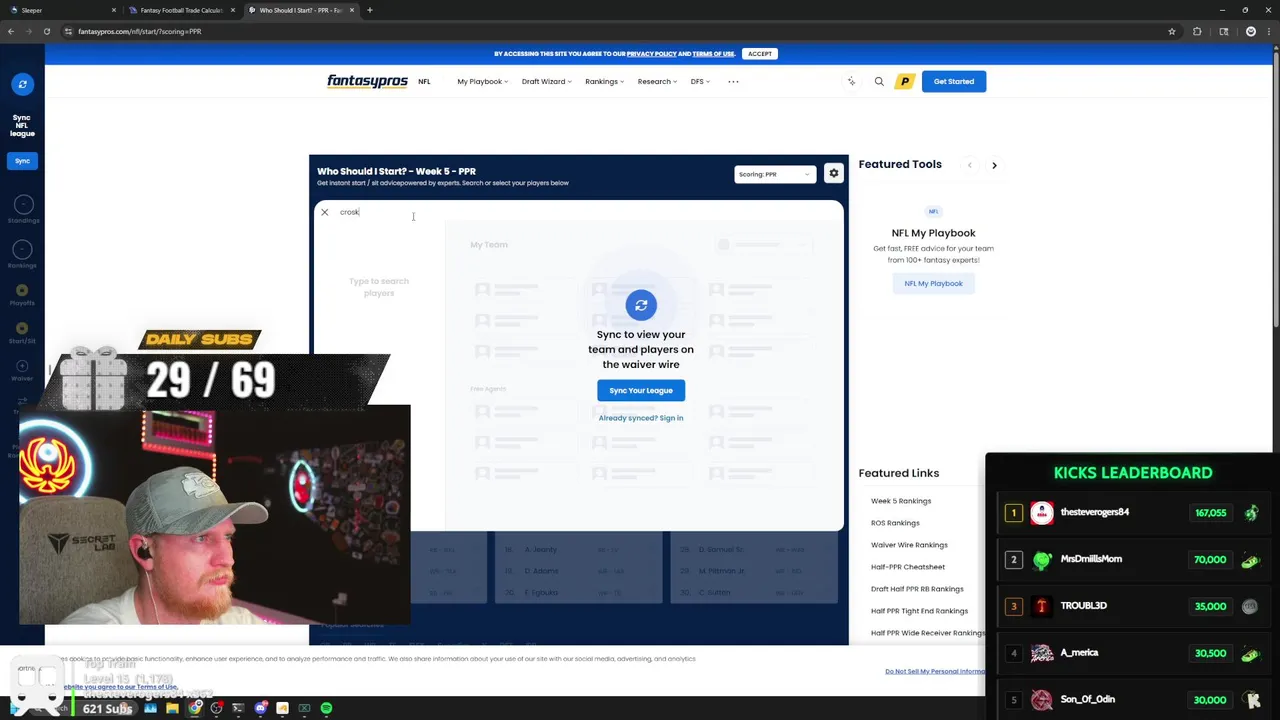Switch to the Sleeper browser tab
The image size is (1280, 720).
point(62,10)
